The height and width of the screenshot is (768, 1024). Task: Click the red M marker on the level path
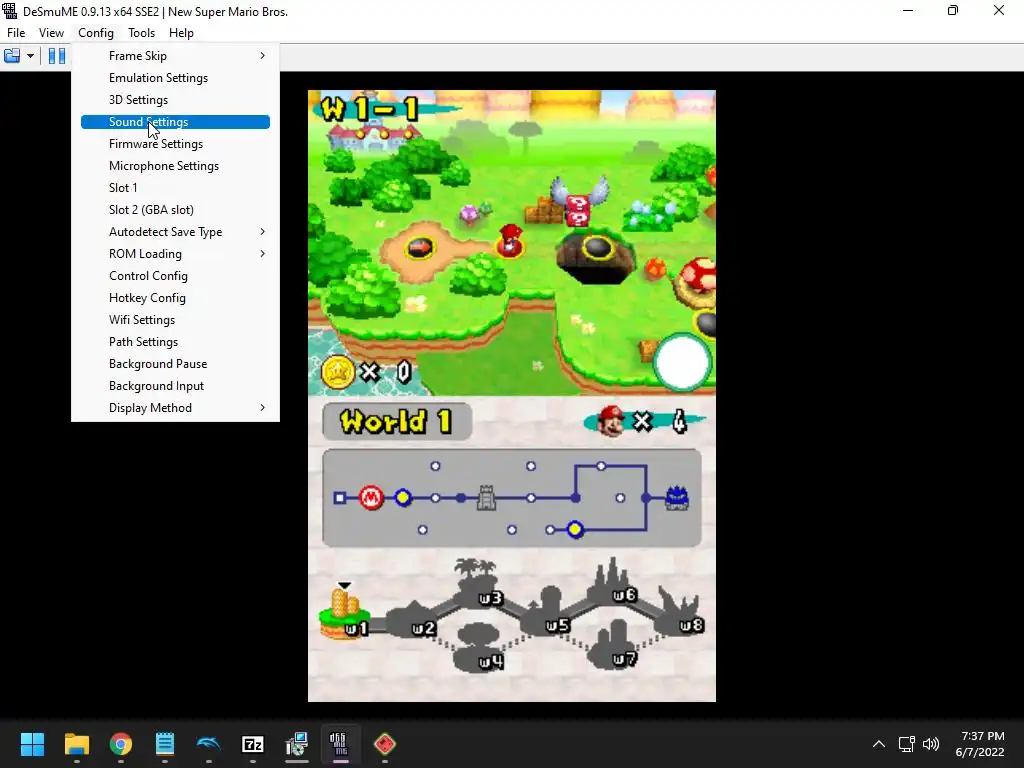click(371, 498)
